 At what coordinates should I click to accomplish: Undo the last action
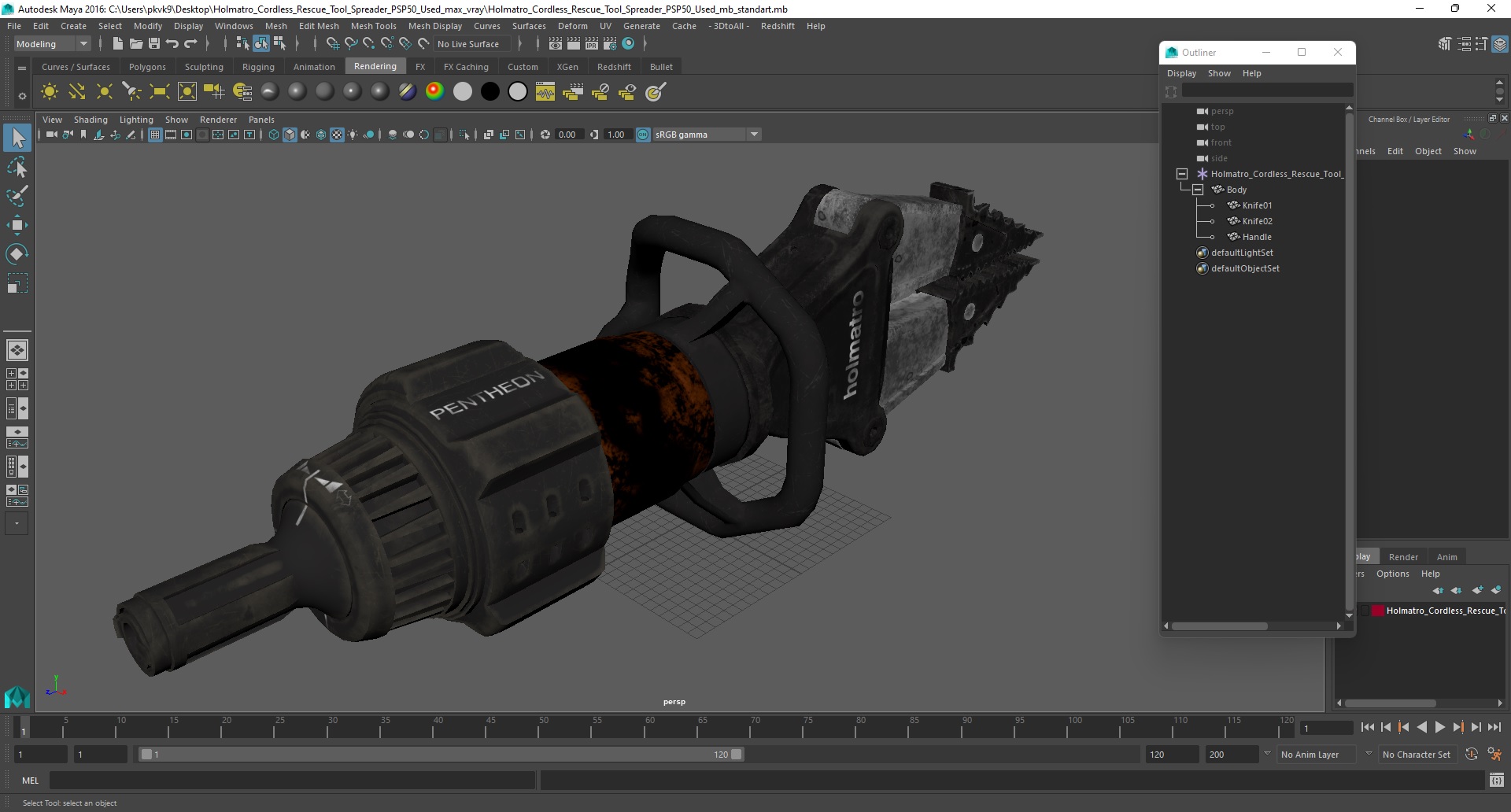pyautogui.click(x=172, y=44)
